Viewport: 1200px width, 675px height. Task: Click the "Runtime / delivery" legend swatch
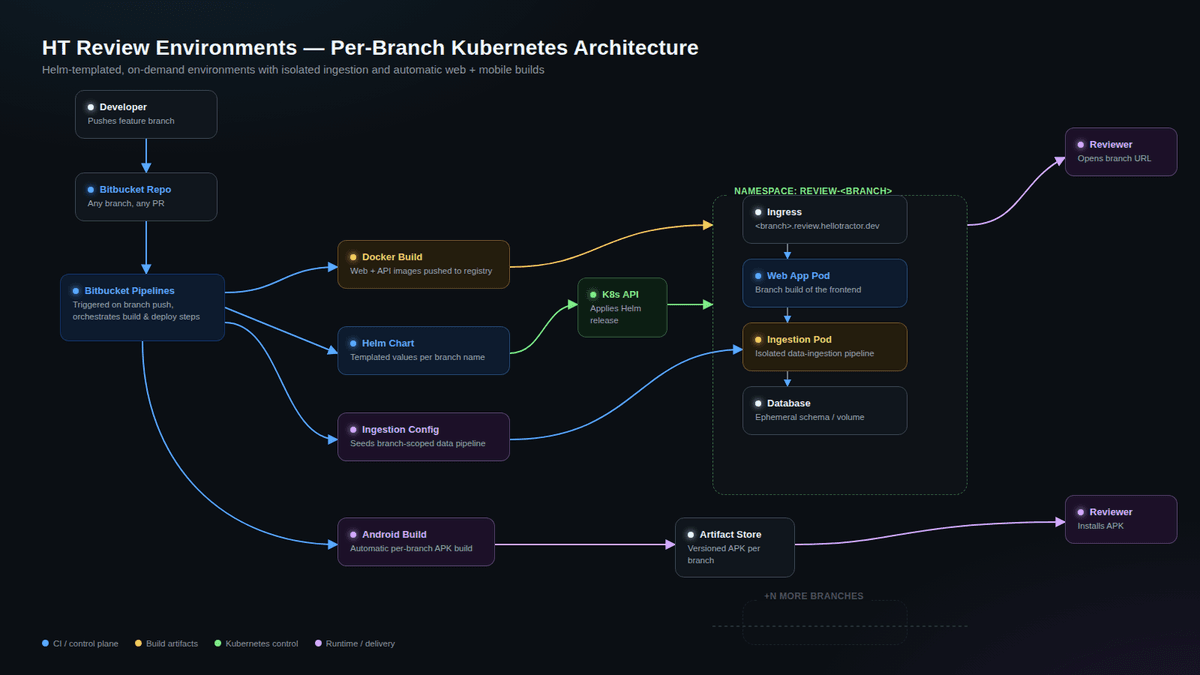tap(318, 643)
